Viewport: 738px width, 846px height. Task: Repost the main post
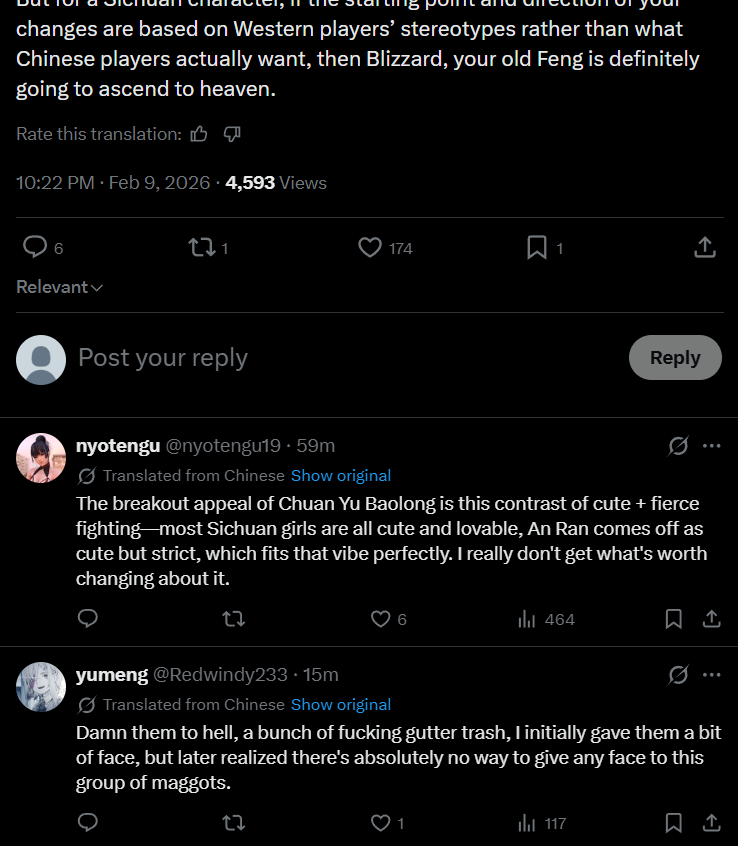(202, 247)
